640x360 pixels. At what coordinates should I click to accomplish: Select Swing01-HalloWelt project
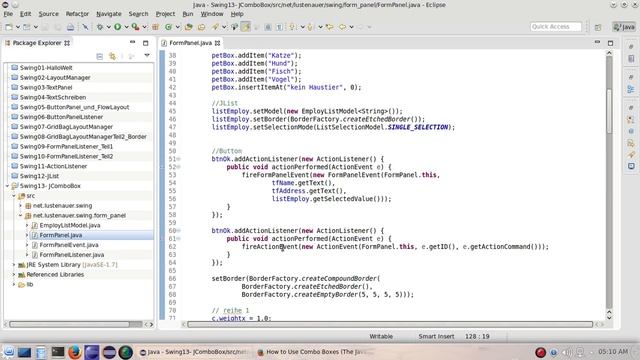(x=46, y=68)
